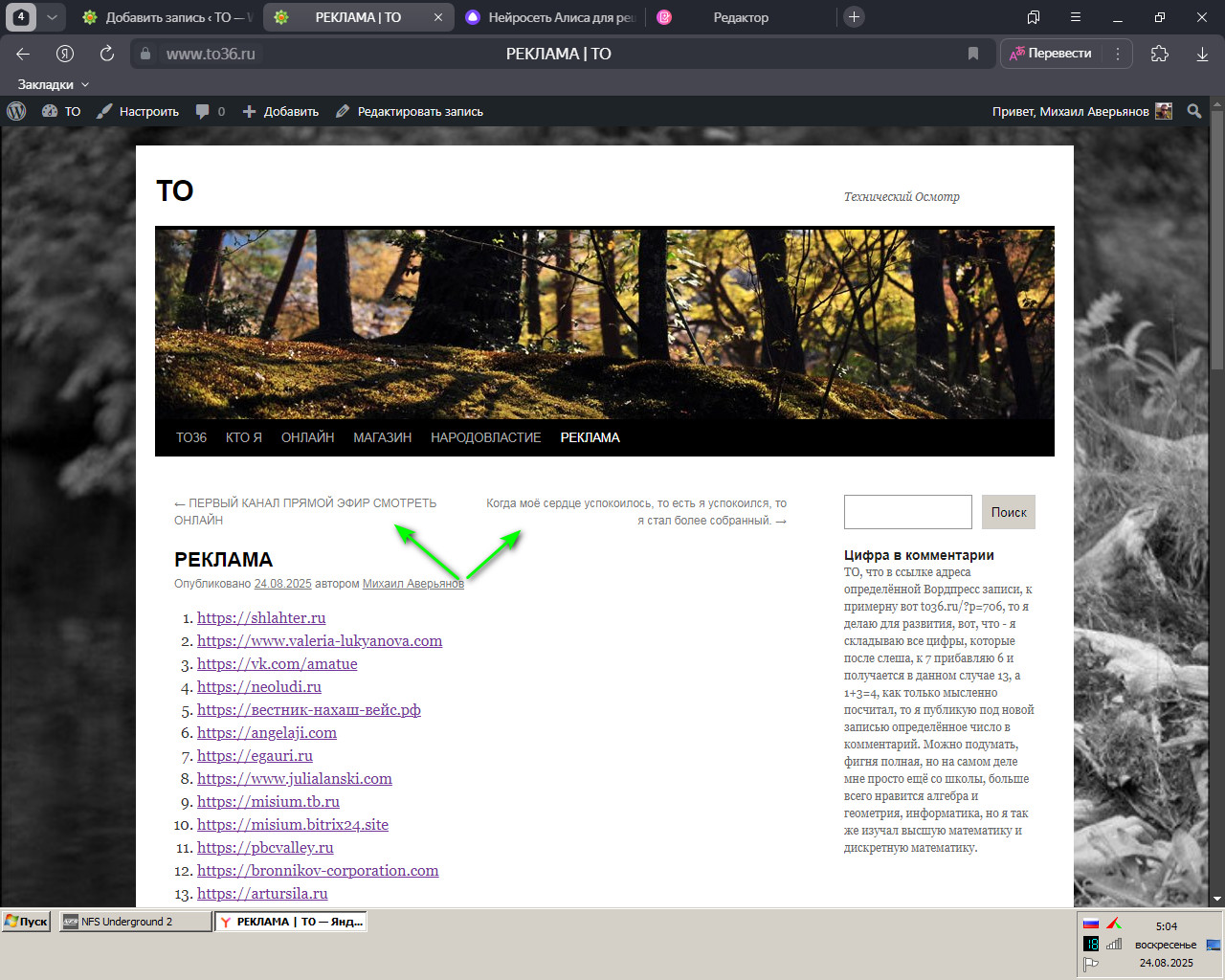
Task: Open link https://shlahter.ru
Action: point(261,618)
